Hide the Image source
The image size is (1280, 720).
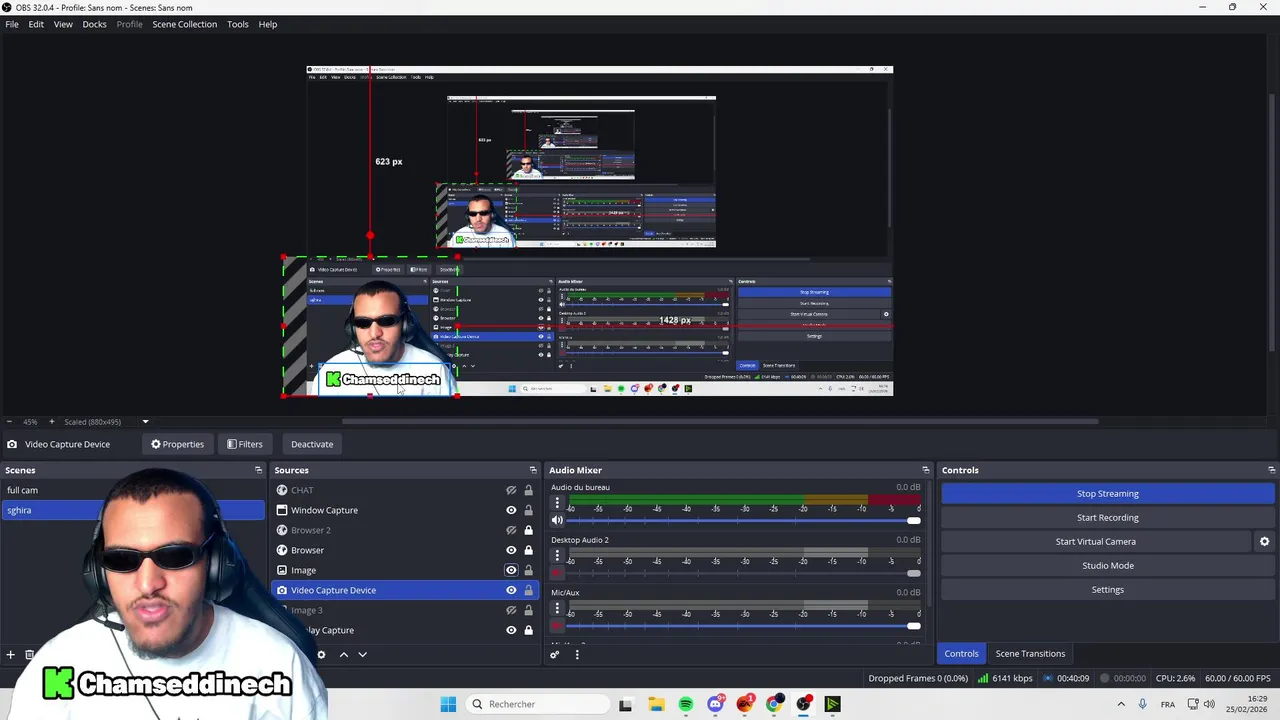(511, 570)
